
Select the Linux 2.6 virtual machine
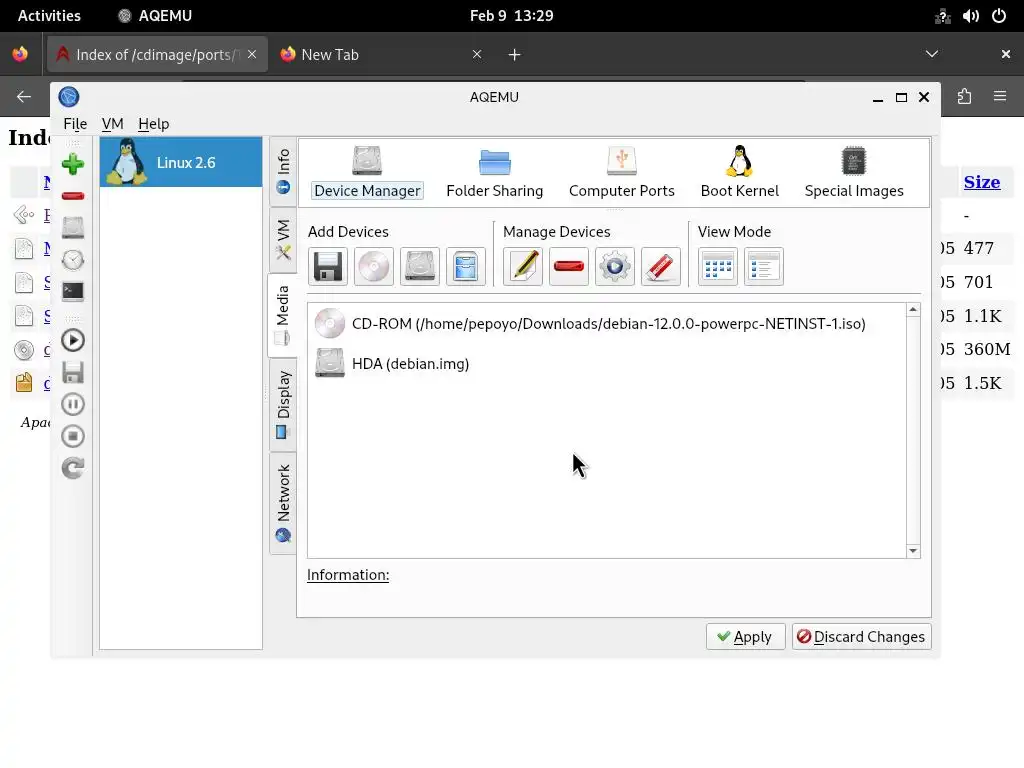click(181, 163)
